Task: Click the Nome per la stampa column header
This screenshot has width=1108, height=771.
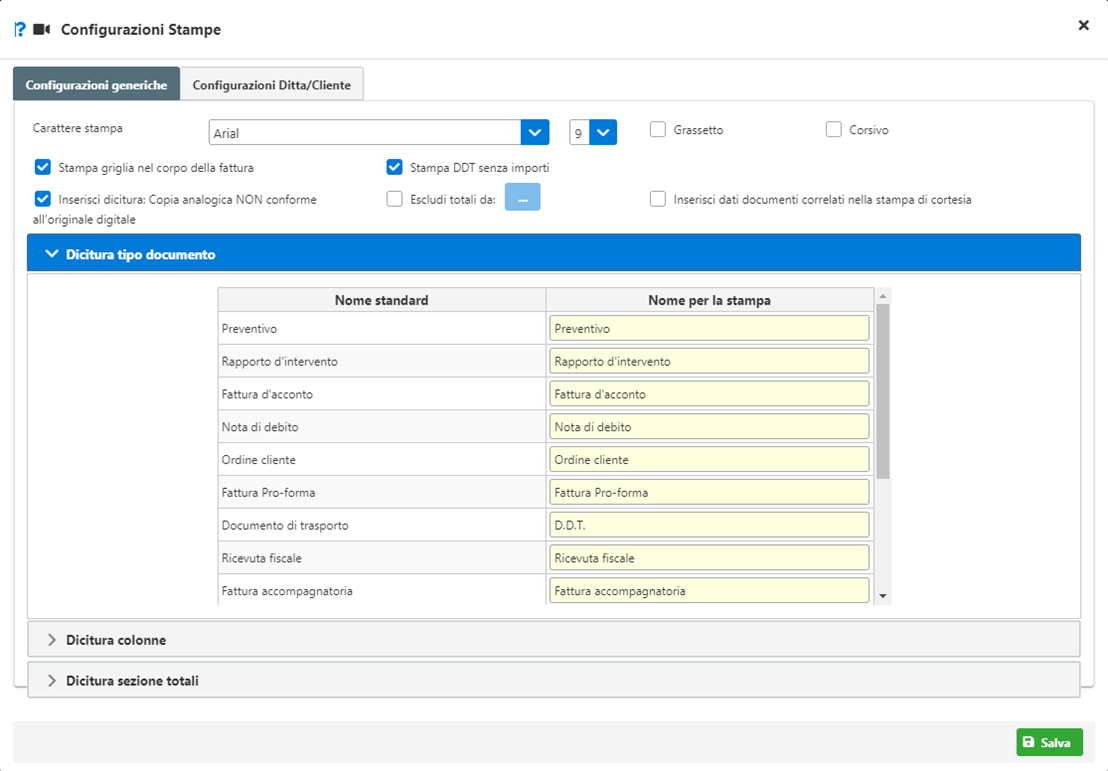Action: tap(709, 300)
